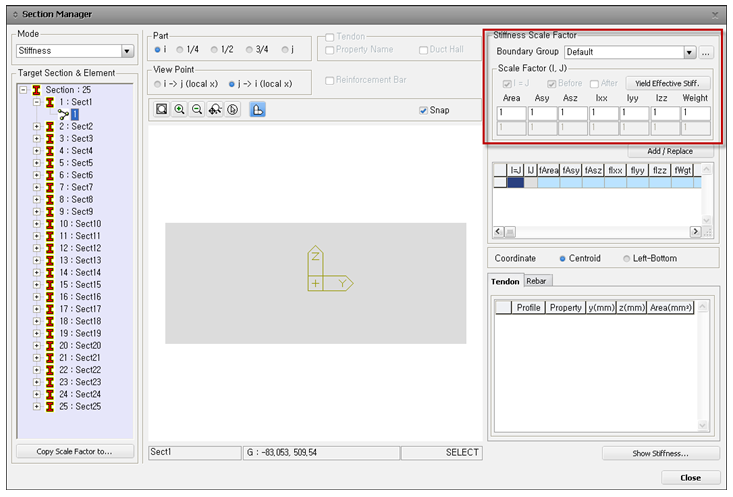Click the fArea column header
733x497 pixels.
click(x=549, y=170)
